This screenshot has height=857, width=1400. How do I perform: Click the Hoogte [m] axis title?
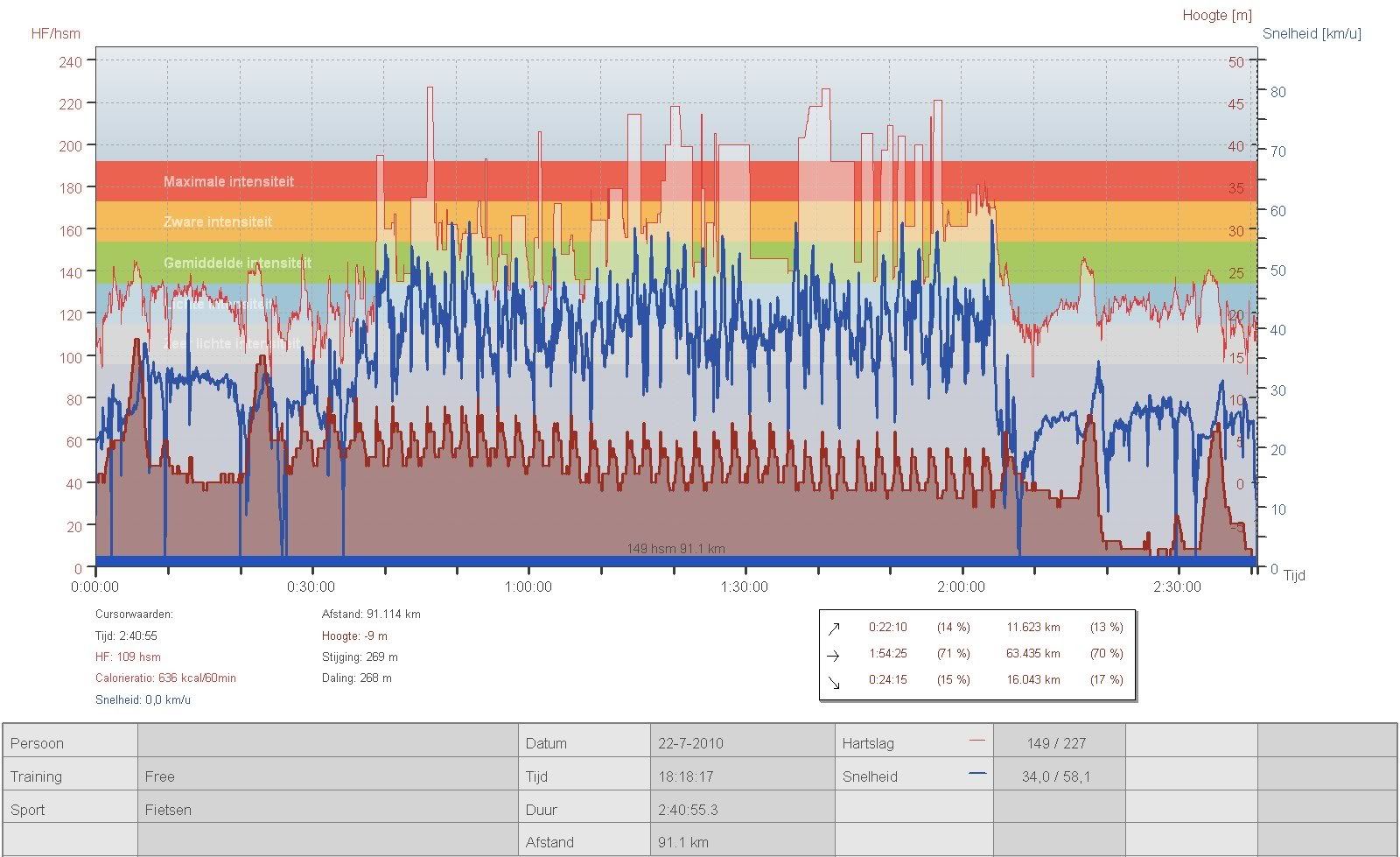[x=1216, y=16]
